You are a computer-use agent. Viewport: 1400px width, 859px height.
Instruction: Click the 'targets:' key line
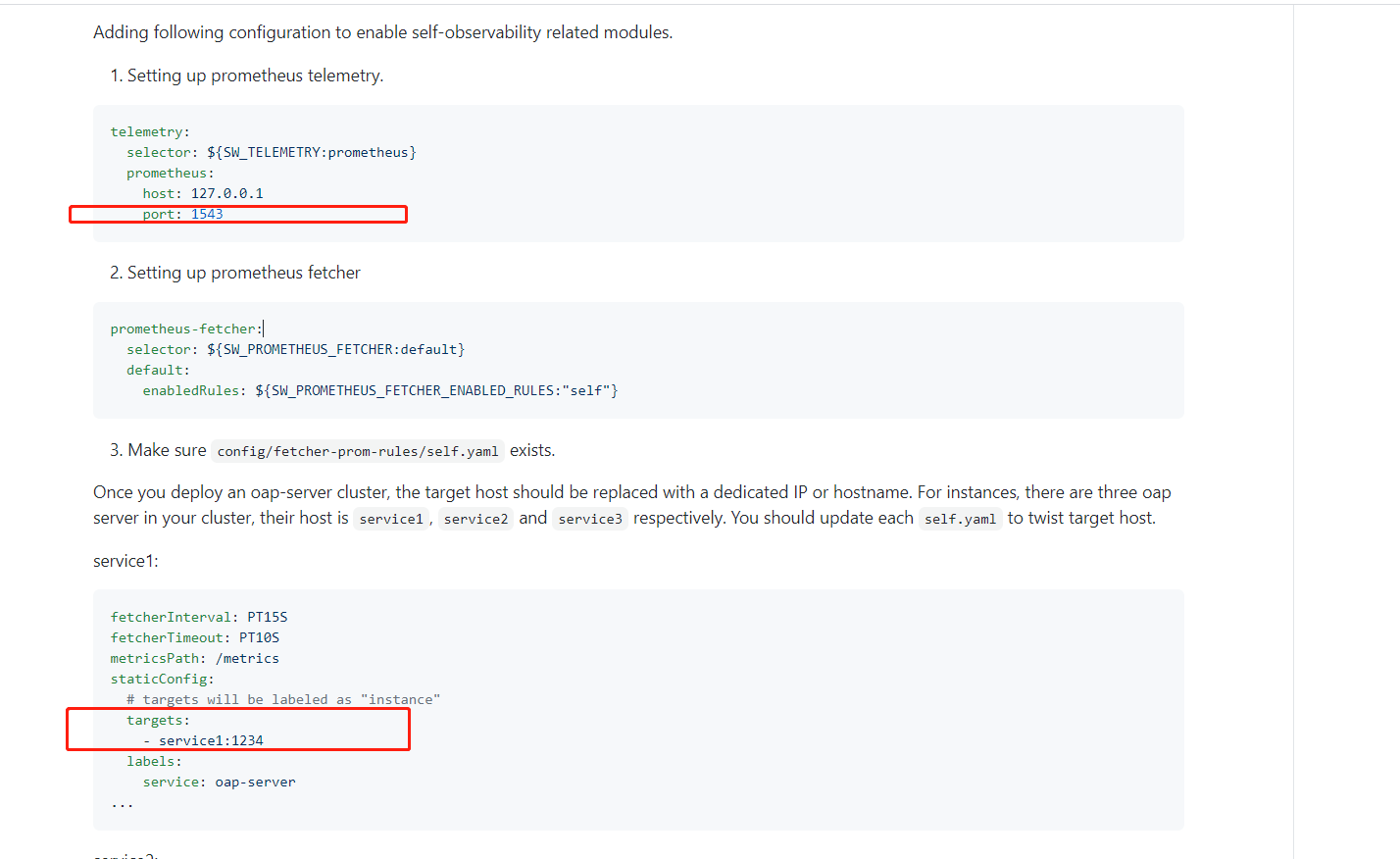coord(158,720)
